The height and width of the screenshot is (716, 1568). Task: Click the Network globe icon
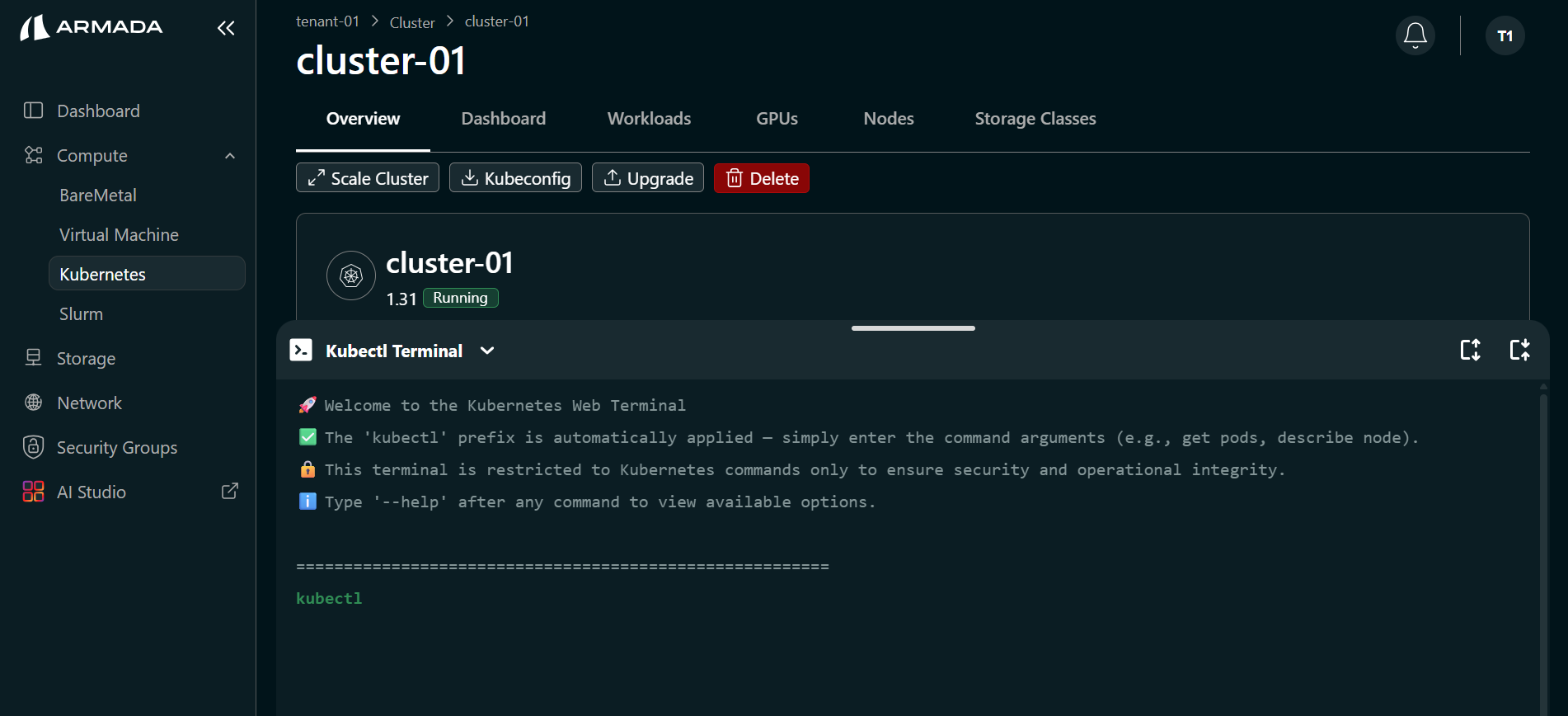[x=34, y=403]
